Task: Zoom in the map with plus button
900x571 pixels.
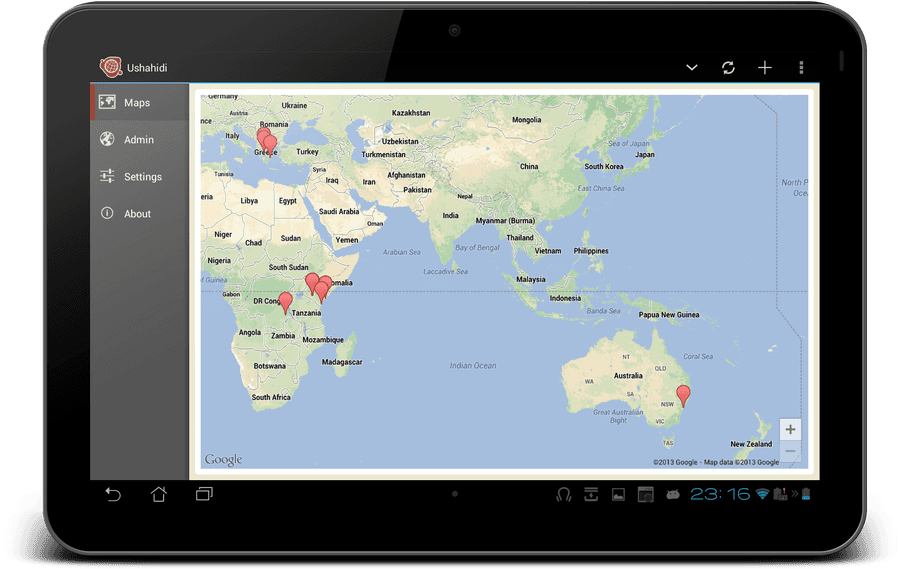Action: 790,429
